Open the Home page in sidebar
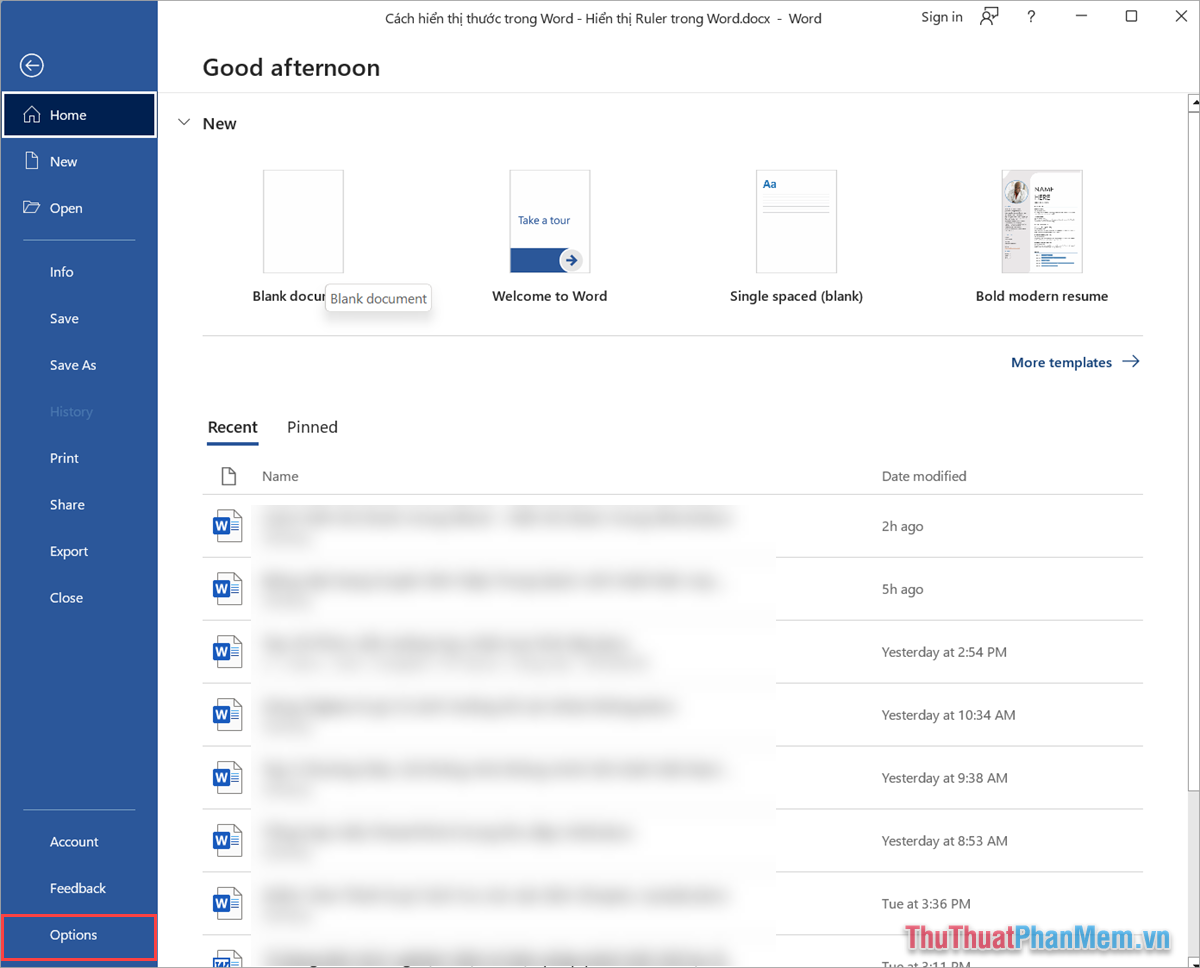 (79, 115)
